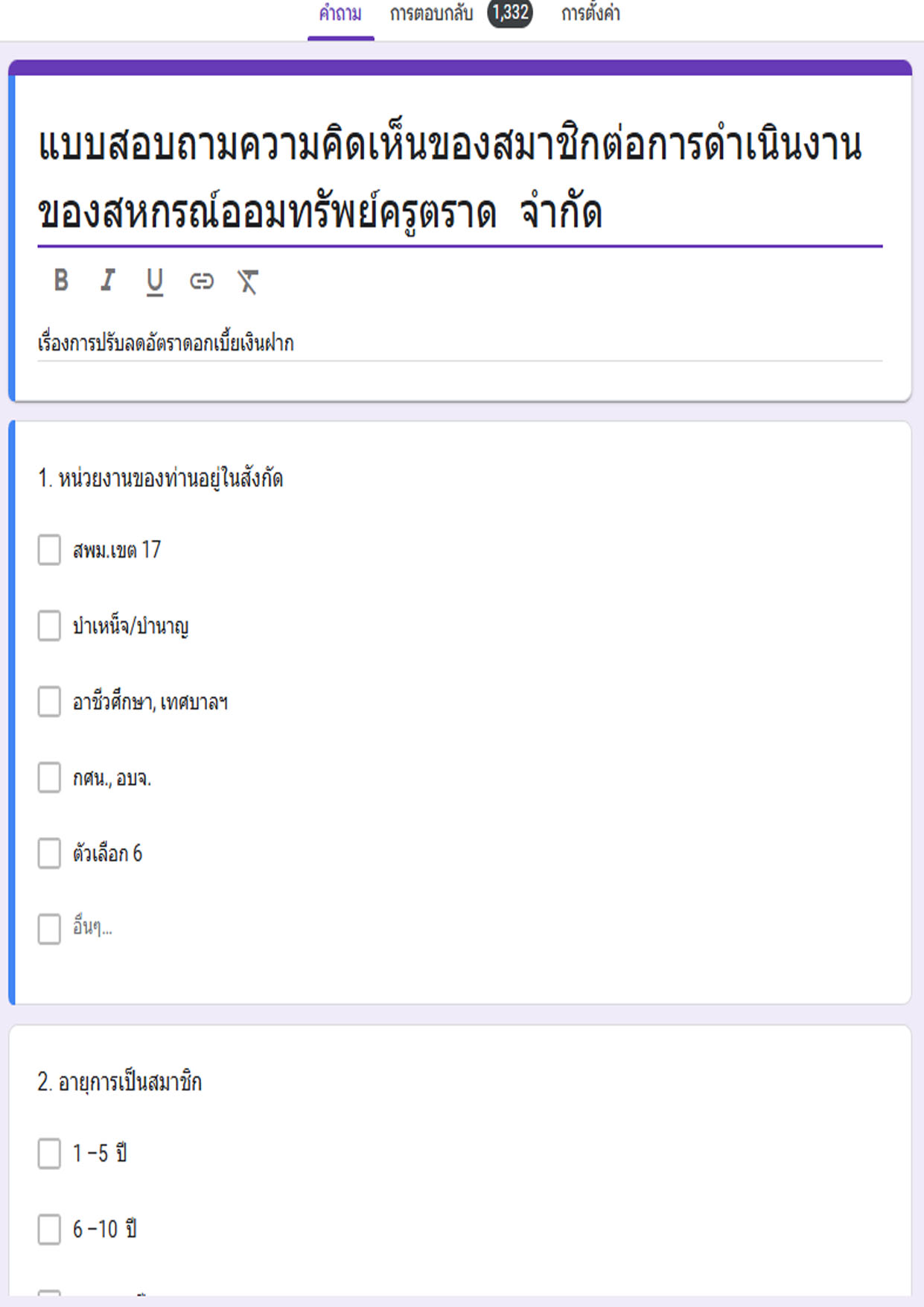The image size is (924, 1307).
Task: Check the 1-5 ปี membership option
Action: (x=49, y=1153)
